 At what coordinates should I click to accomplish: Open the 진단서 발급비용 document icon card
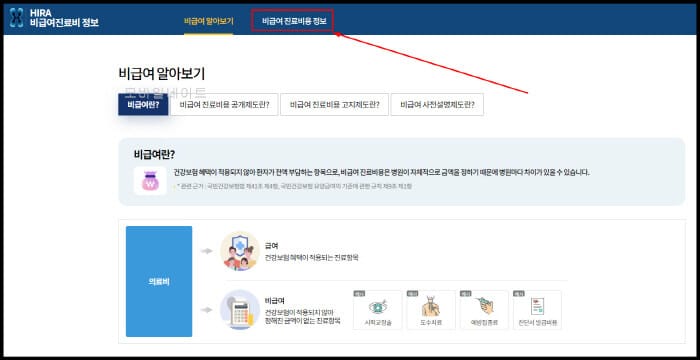coord(537,310)
